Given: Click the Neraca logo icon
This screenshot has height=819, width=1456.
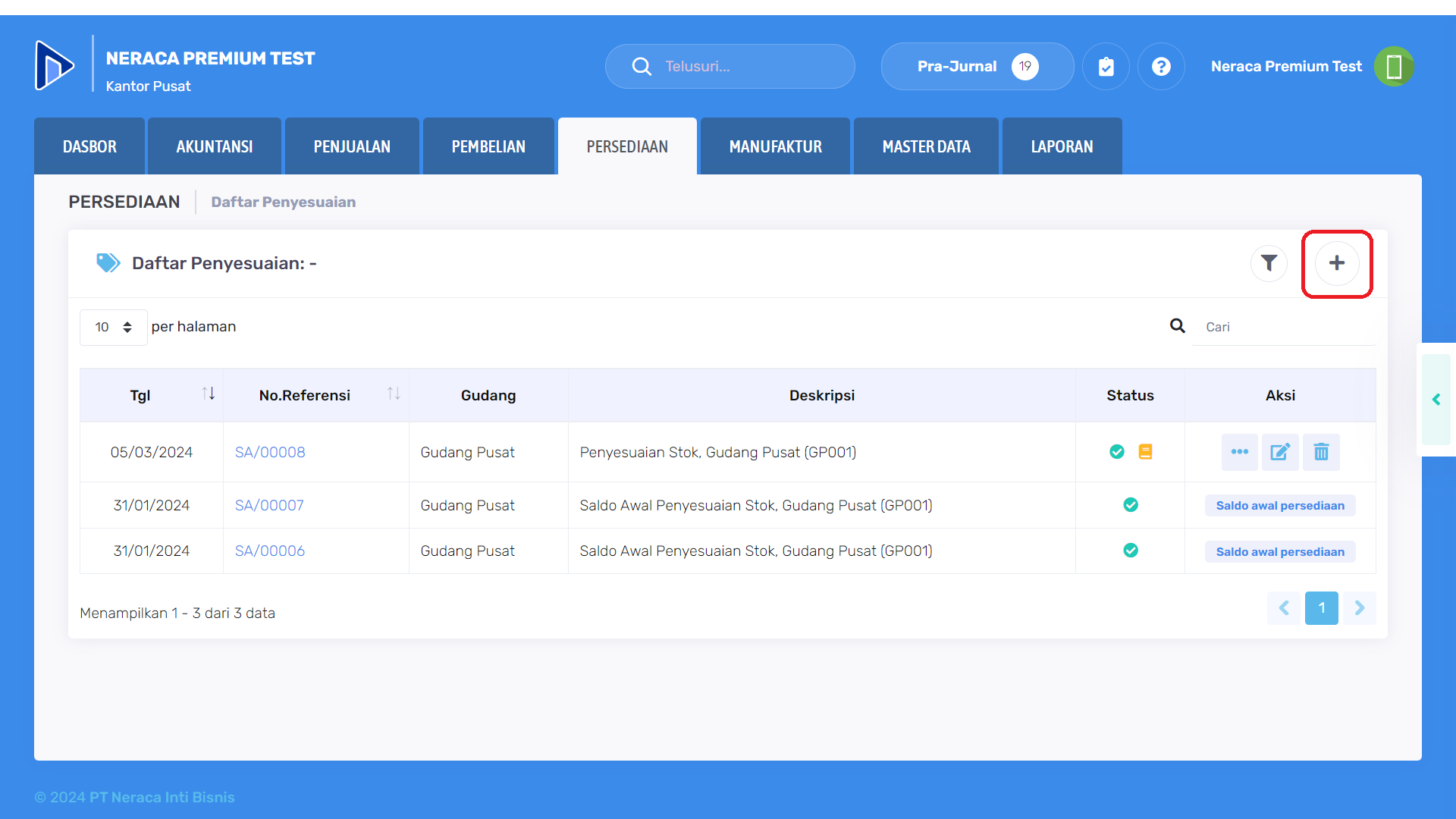Looking at the screenshot, I should coord(55,65).
